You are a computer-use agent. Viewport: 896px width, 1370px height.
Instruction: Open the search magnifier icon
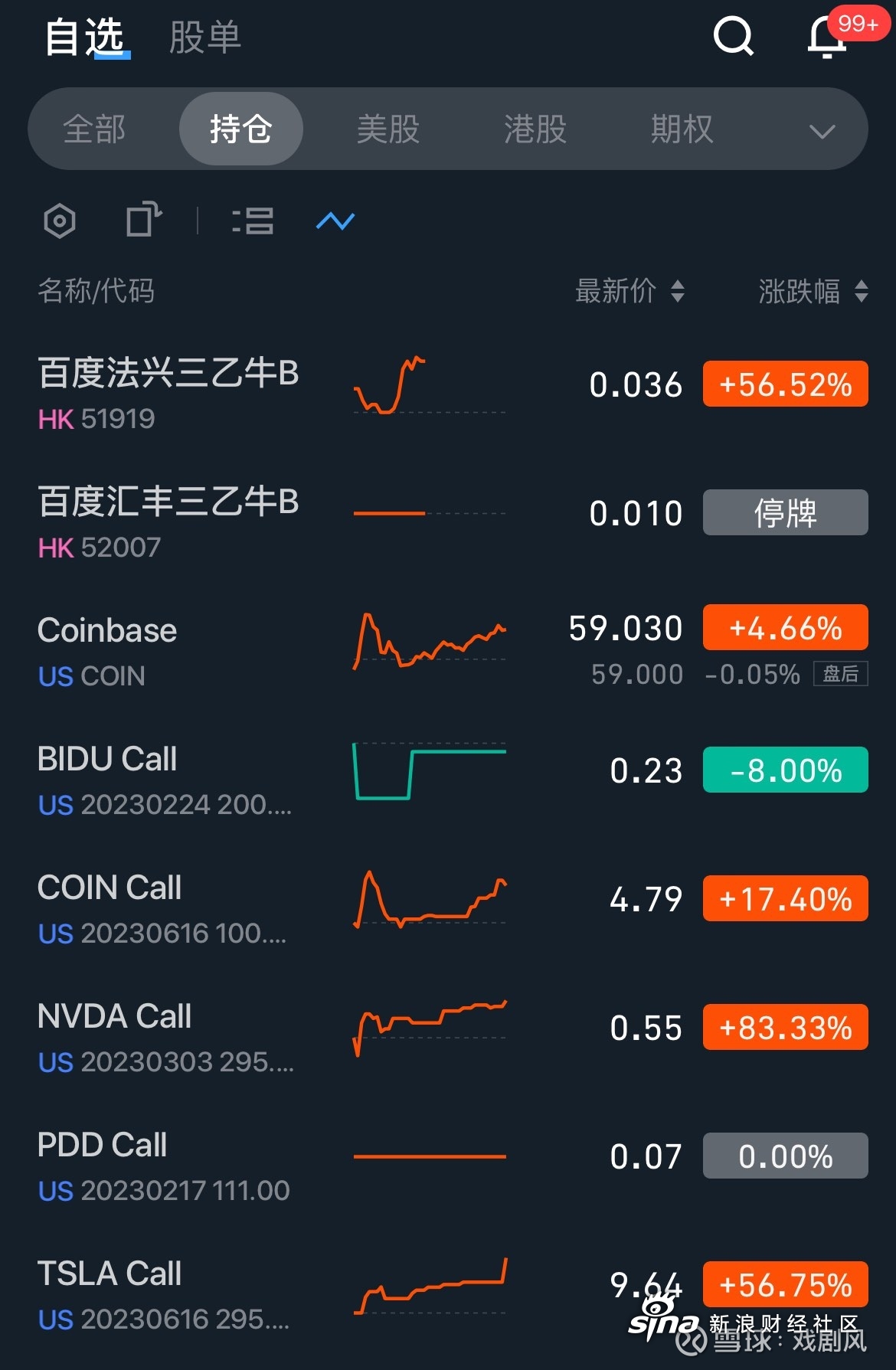point(734,36)
